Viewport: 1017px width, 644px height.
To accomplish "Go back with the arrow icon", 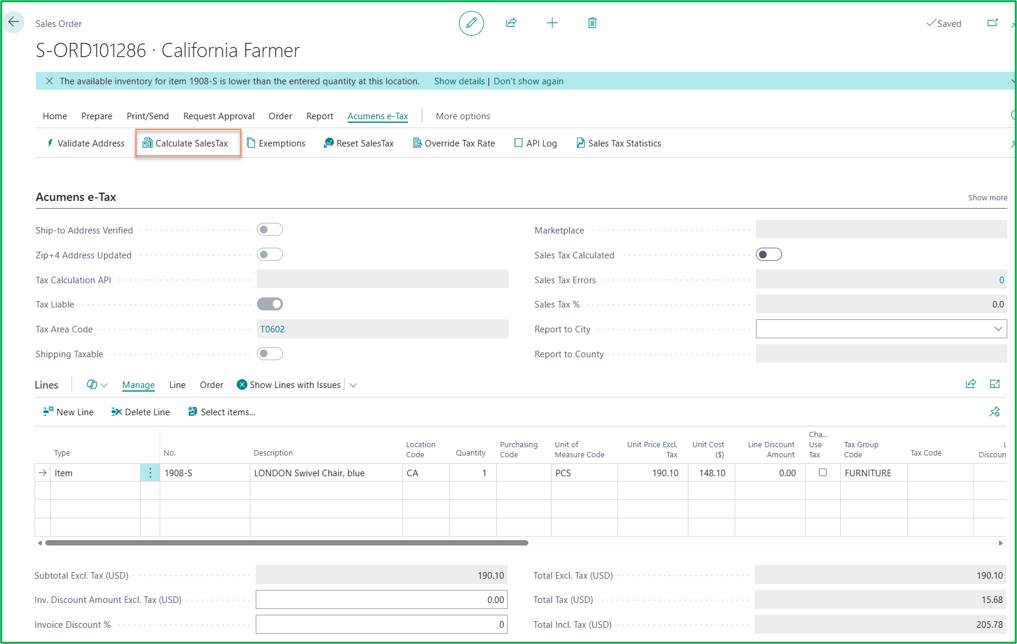I will pos(14,22).
